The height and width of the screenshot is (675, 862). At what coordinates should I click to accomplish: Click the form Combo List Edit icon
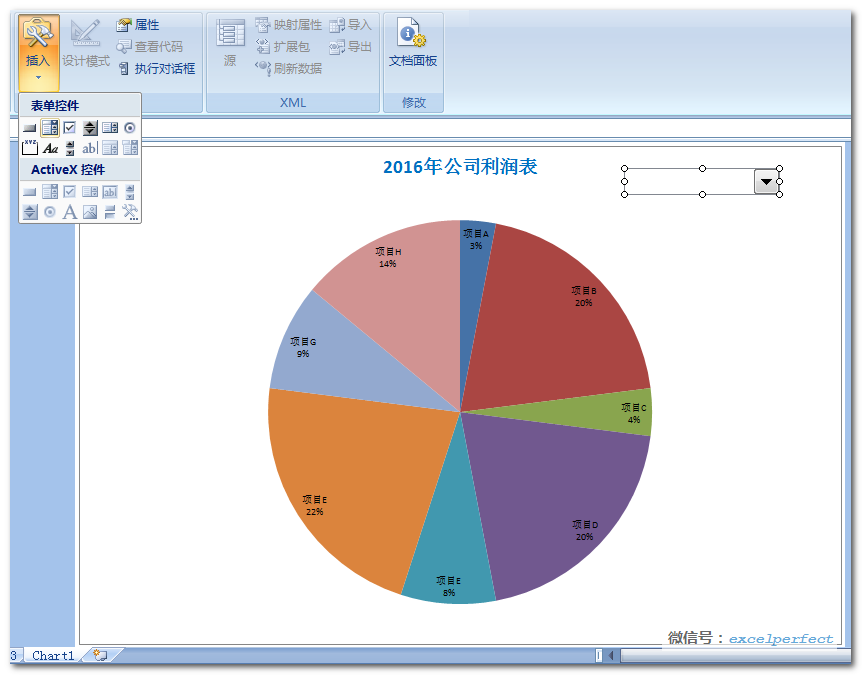(110, 147)
